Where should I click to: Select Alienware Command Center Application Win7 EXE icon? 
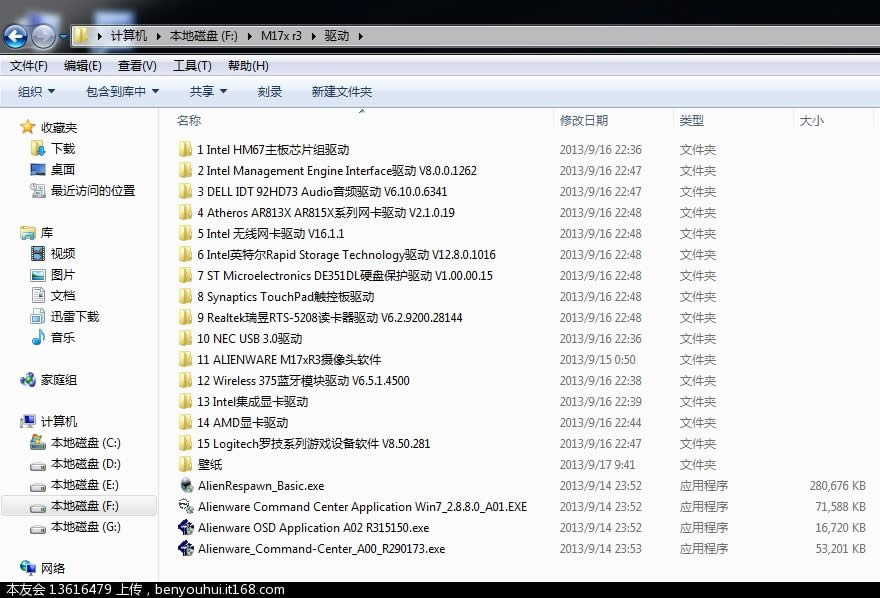(186, 506)
